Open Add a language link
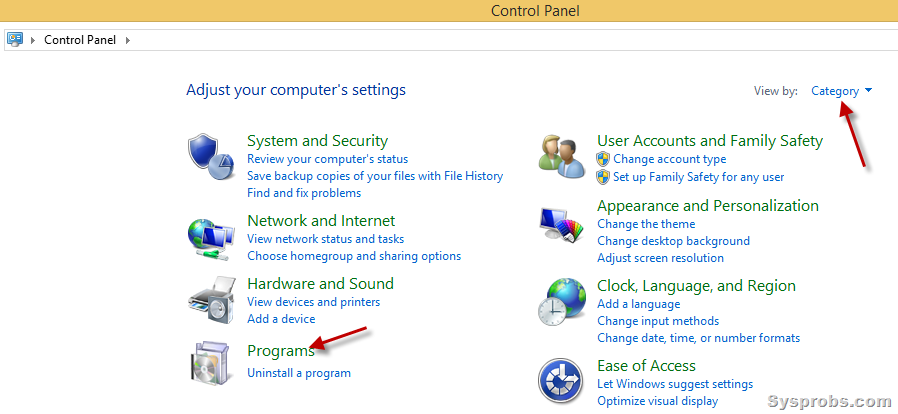 639,304
